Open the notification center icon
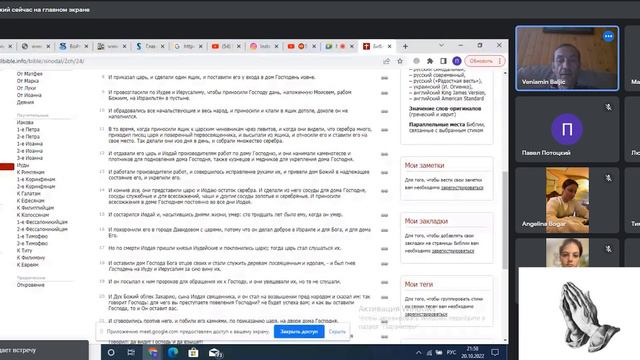 coord(495,352)
